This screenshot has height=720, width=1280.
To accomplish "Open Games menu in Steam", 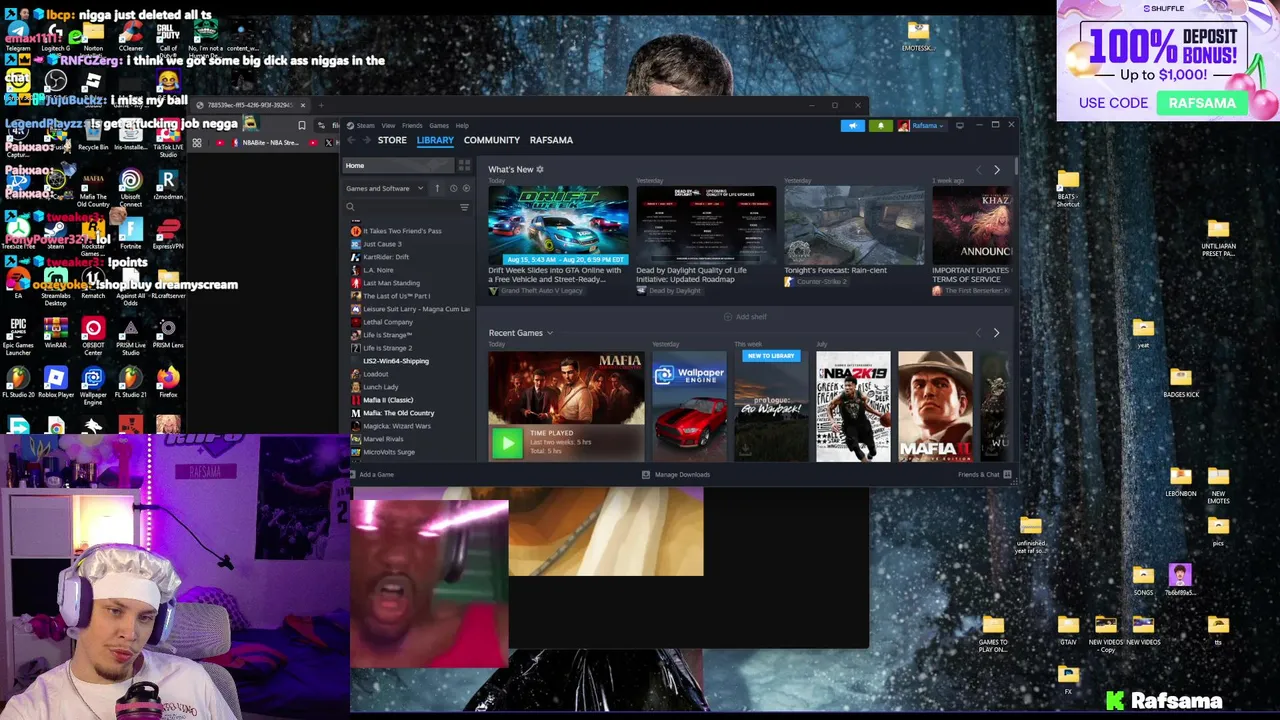I will (439, 125).
